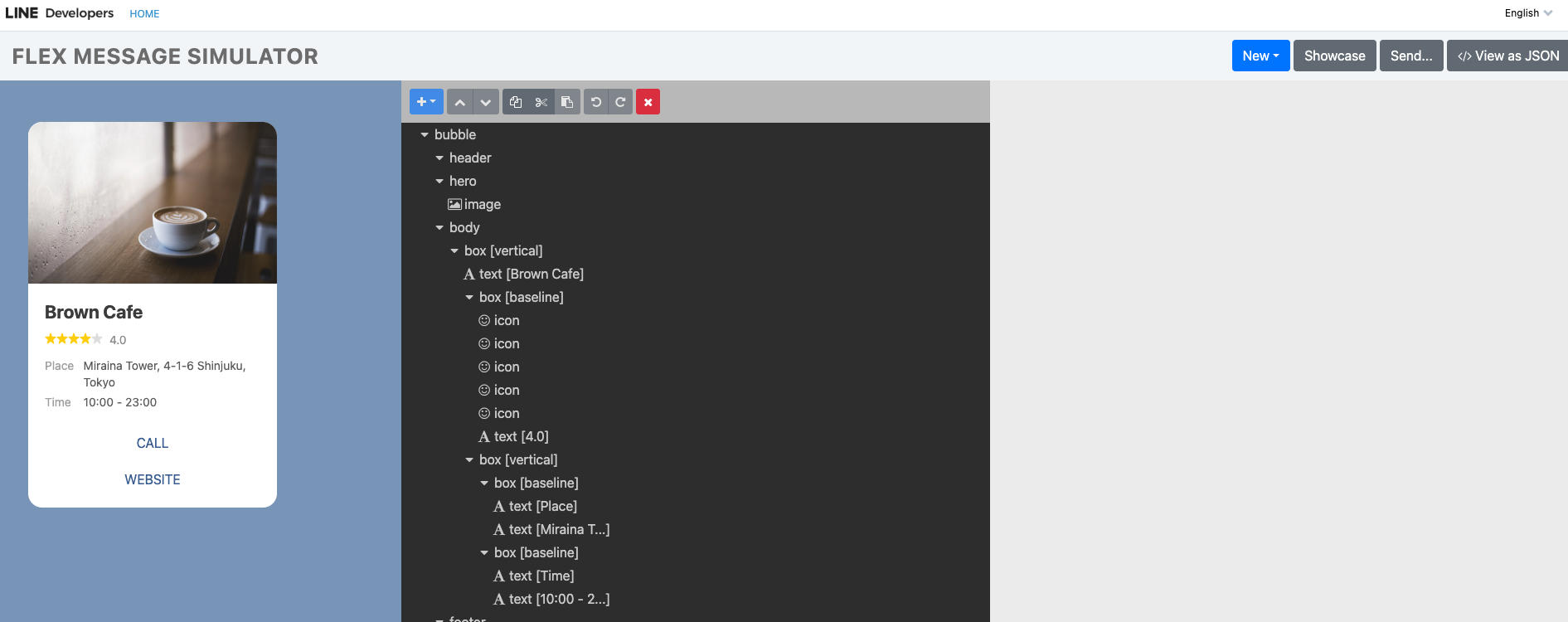Go to HOME in the top navigation
The width and height of the screenshot is (1568, 622).
click(x=144, y=14)
